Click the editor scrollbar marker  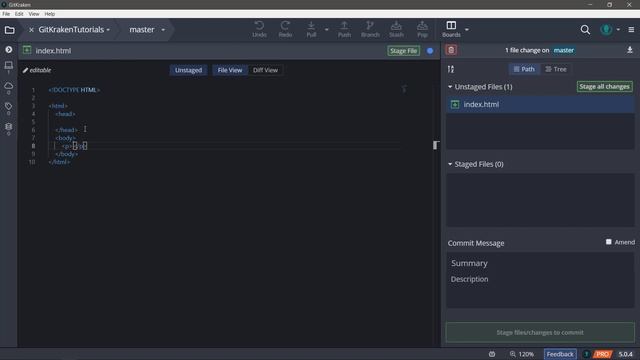pyautogui.click(x=435, y=145)
